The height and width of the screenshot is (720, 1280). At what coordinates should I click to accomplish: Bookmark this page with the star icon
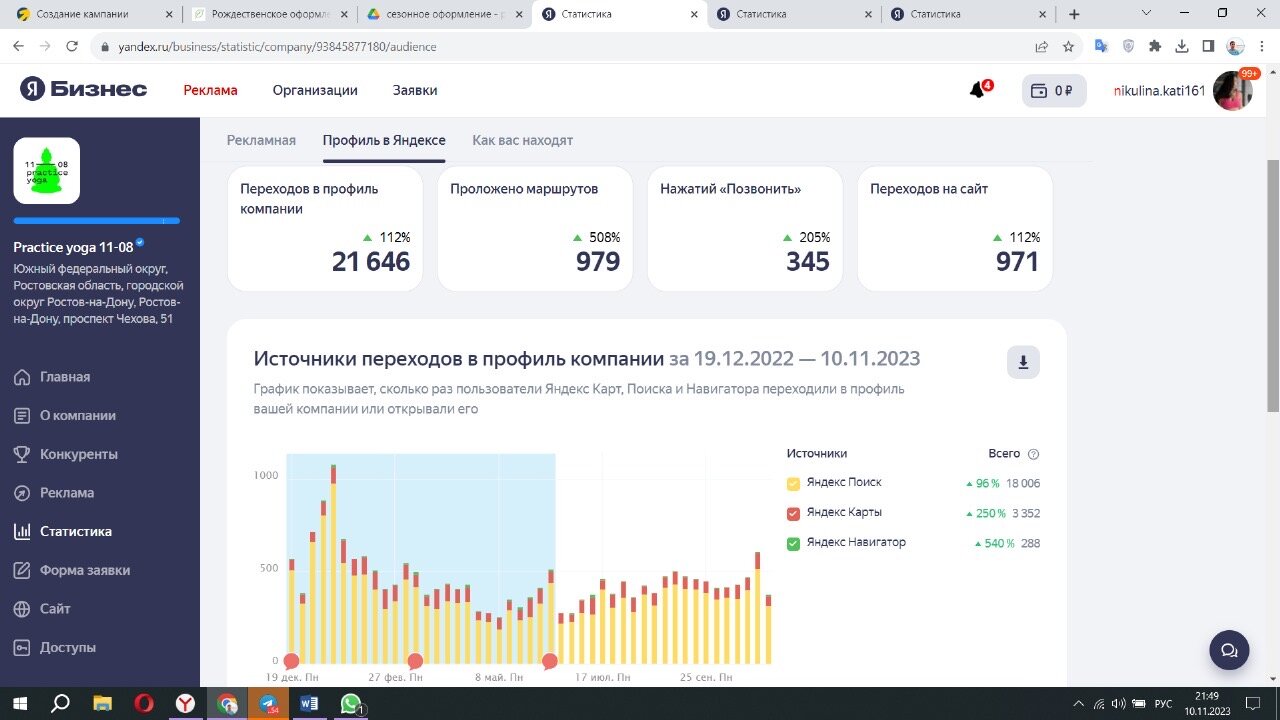1068,46
